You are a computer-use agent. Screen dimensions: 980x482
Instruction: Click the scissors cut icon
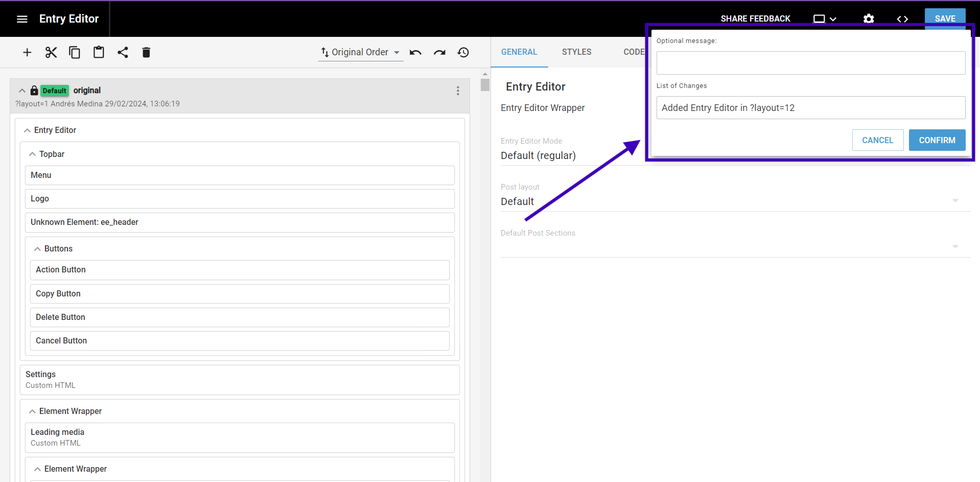click(x=51, y=52)
